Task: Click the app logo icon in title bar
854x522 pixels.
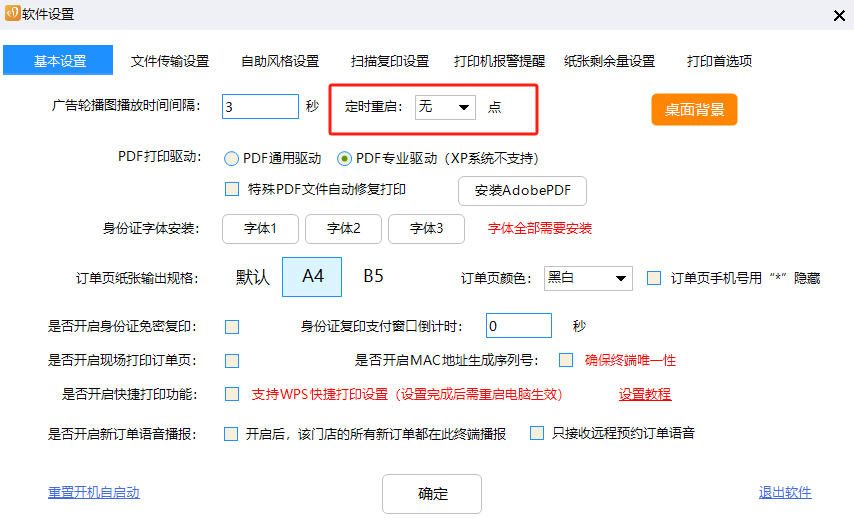Action: coord(12,14)
